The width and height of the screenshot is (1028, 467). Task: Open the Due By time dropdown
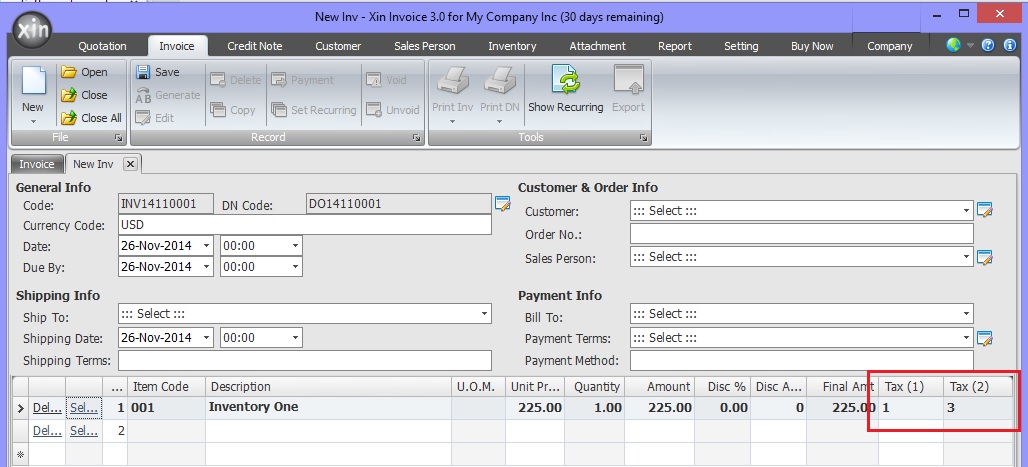tap(295, 267)
